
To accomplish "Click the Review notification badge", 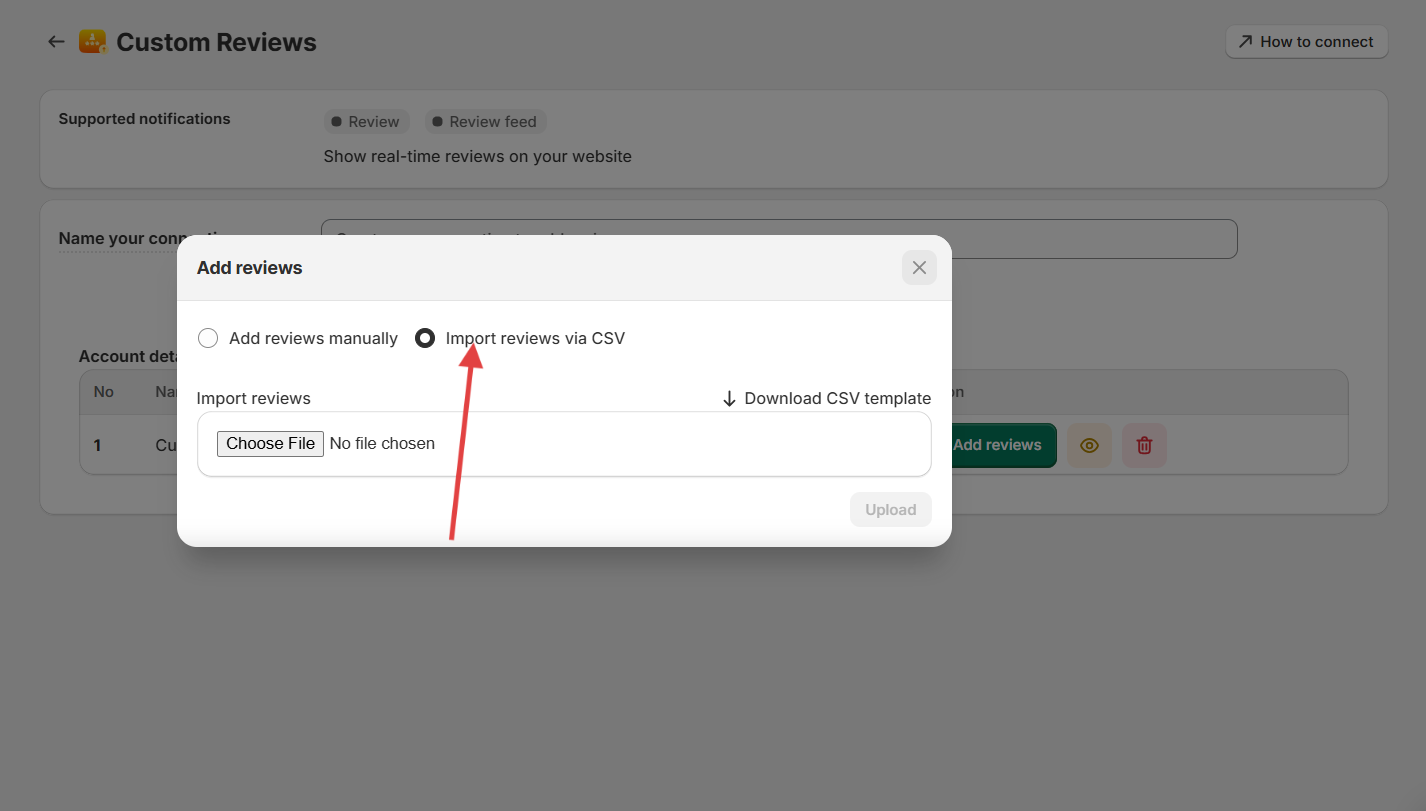I will pyautogui.click(x=366, y=122).
